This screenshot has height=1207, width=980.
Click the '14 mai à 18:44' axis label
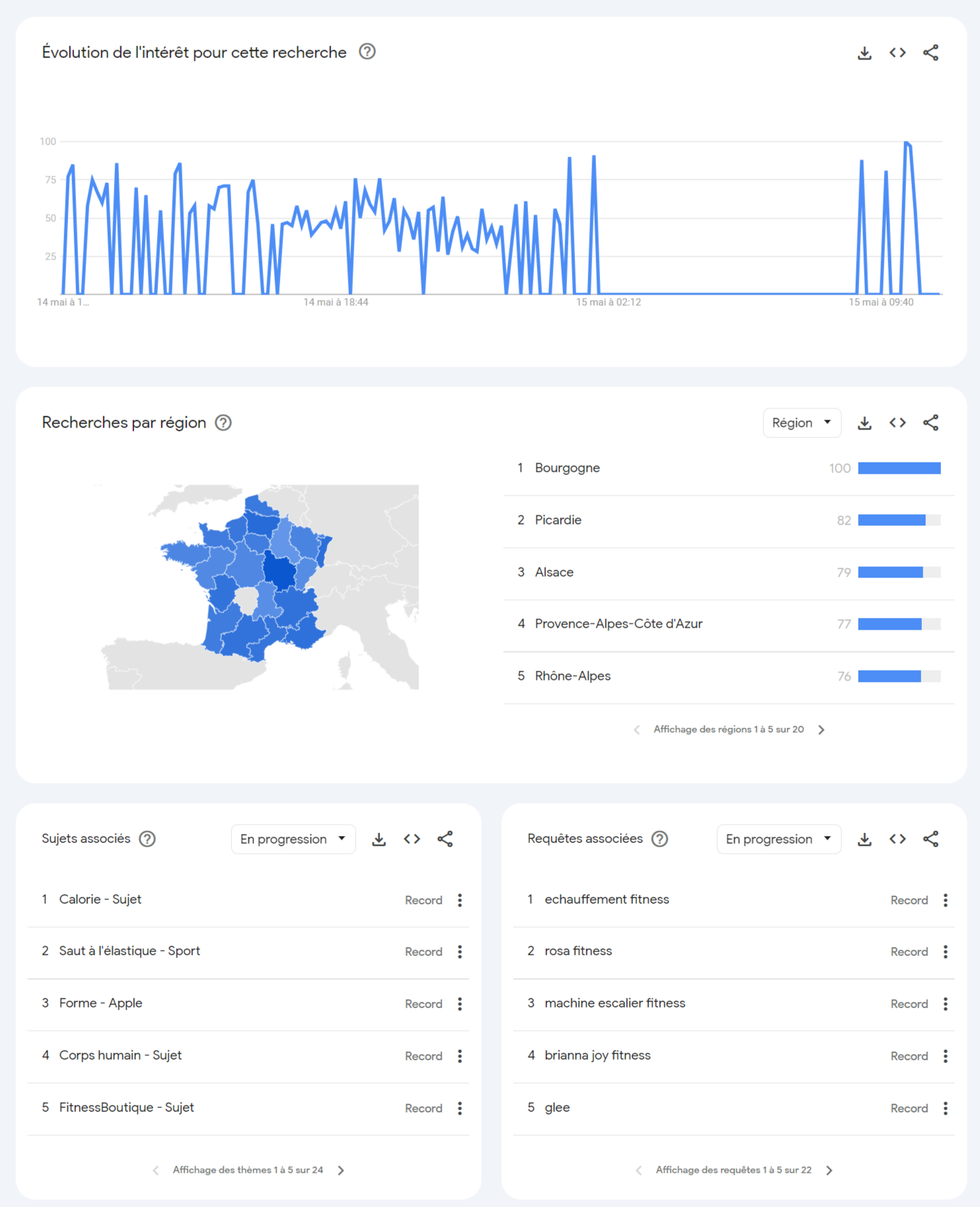click(336, 302)
